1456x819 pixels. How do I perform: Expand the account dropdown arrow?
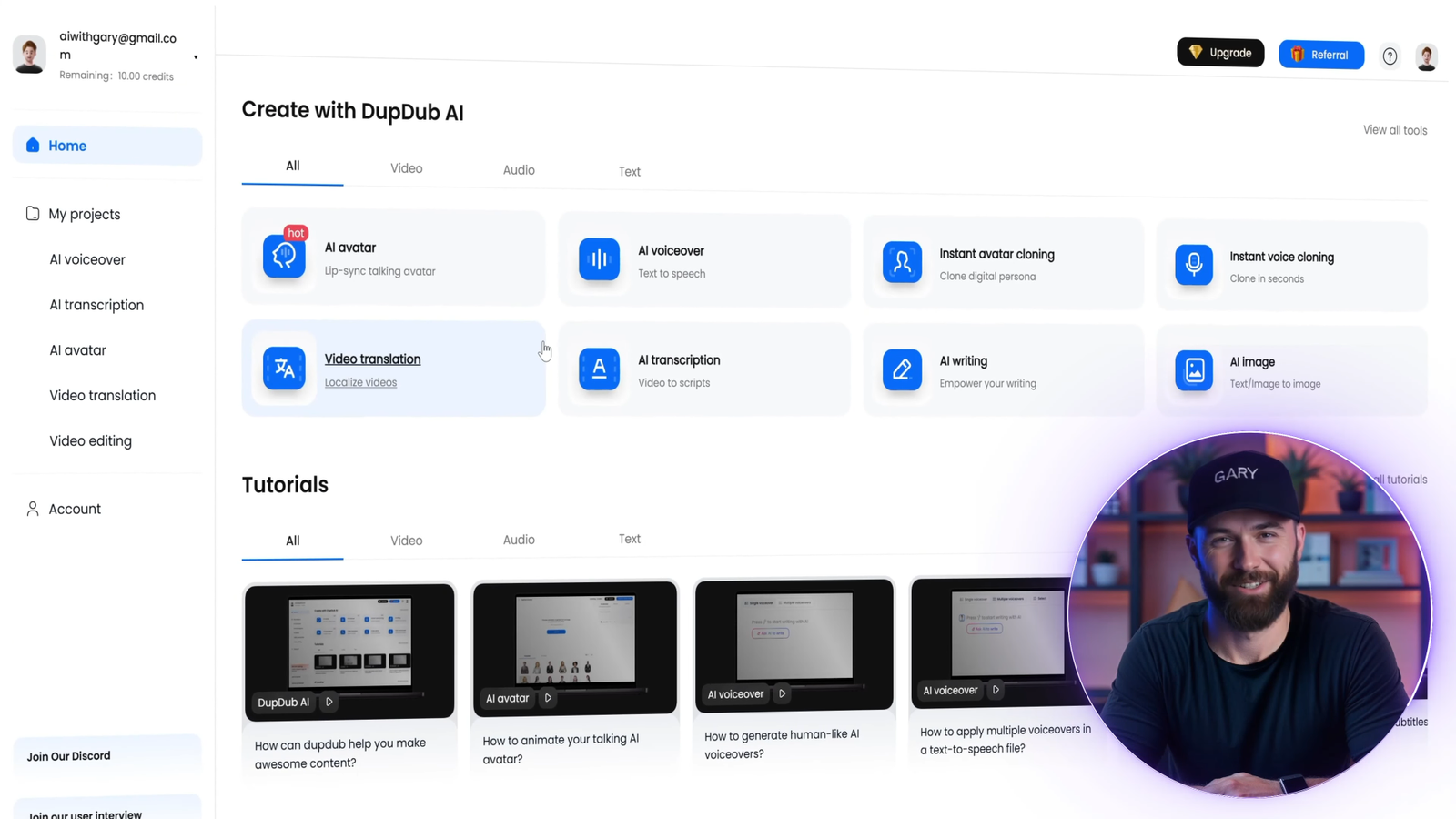click(196, 57)
